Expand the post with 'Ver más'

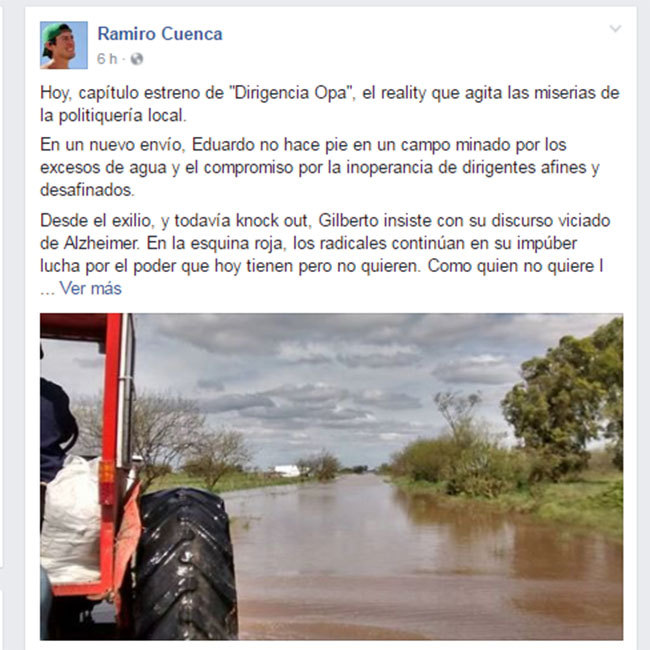coord(91,288)
